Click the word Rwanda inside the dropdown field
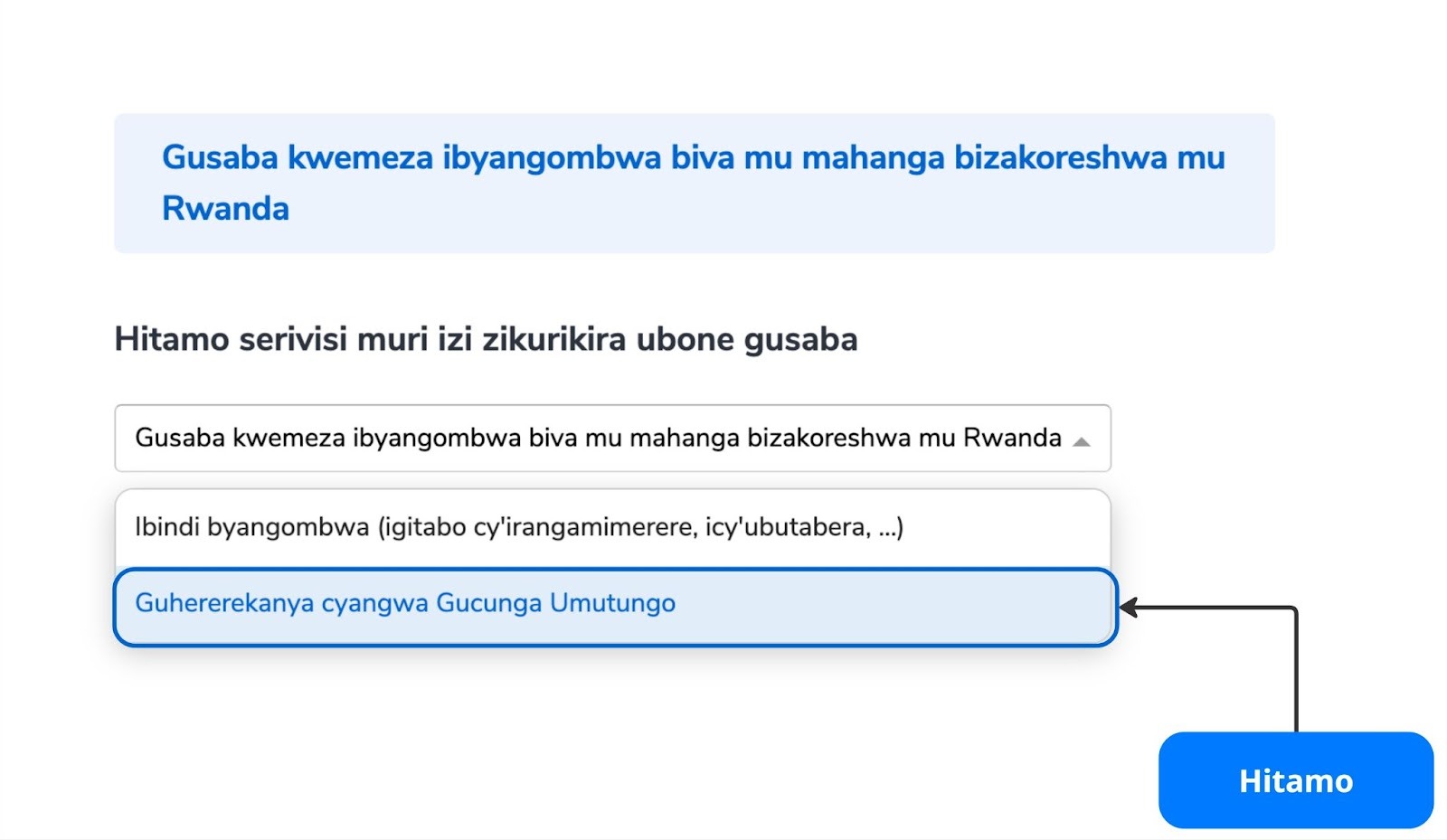The height and width of the screenshot is (840, 1447). click(x=1012, y=438)
